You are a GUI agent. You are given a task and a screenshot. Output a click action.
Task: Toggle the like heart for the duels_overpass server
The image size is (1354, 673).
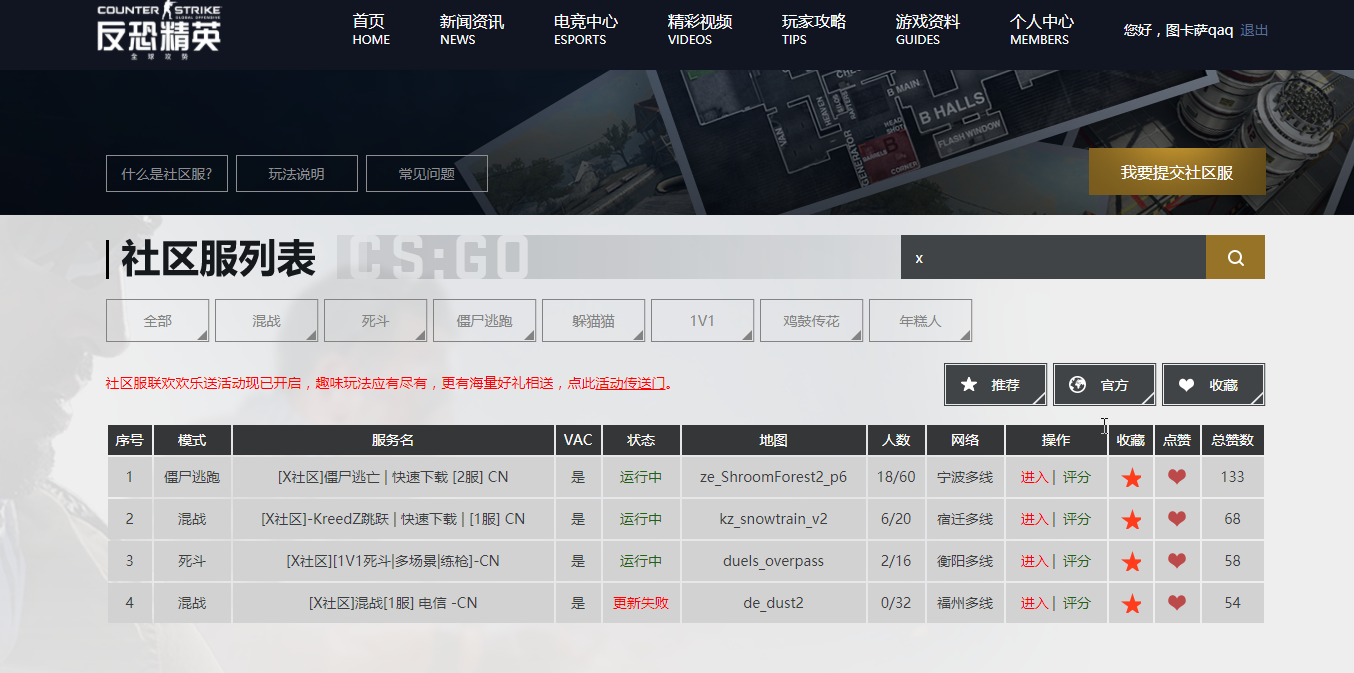pyautogui.click(x=1177, y=561)
